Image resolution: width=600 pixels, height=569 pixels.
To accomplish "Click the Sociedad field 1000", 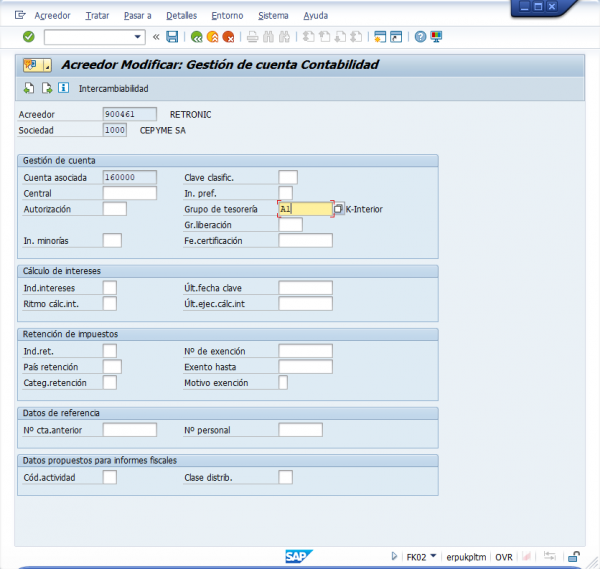I will [115, 130].
